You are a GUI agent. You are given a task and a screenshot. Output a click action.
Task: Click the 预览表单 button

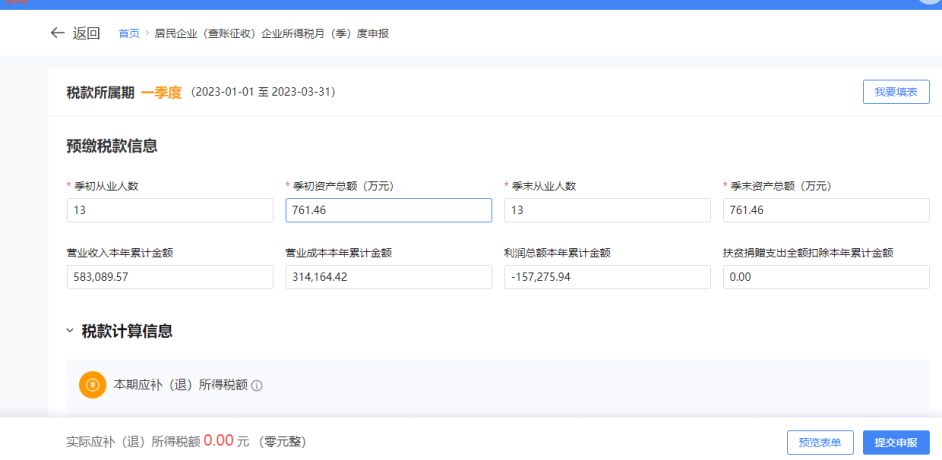(x=820, y=443)
